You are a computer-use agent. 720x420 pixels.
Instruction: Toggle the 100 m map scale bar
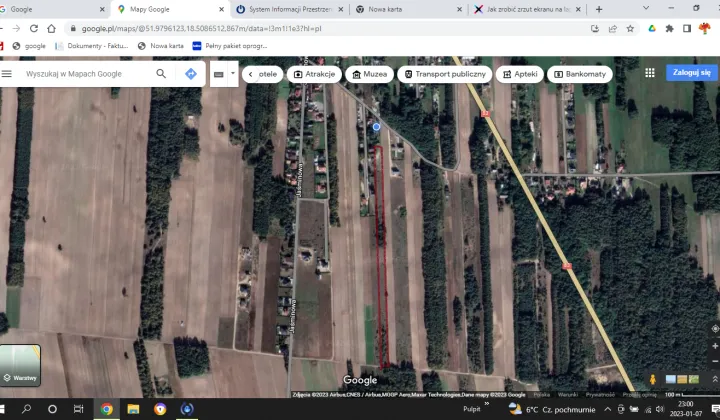coord(692,395)
